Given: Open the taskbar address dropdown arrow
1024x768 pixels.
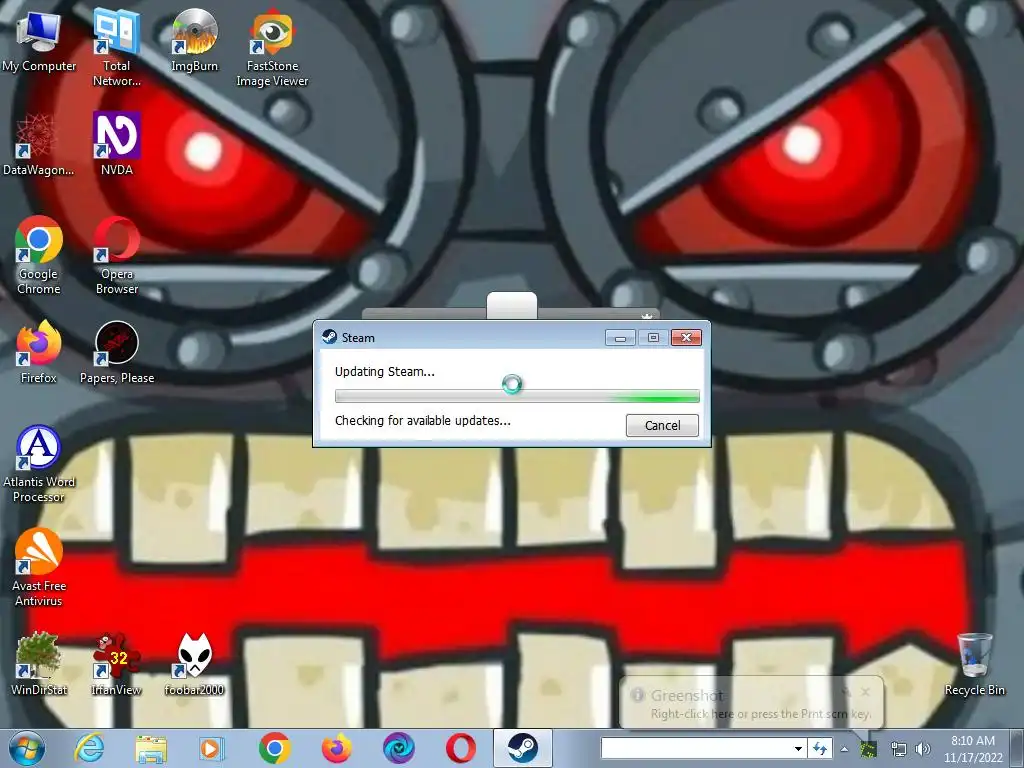Looking at the screenshot, I should [798, 748].
